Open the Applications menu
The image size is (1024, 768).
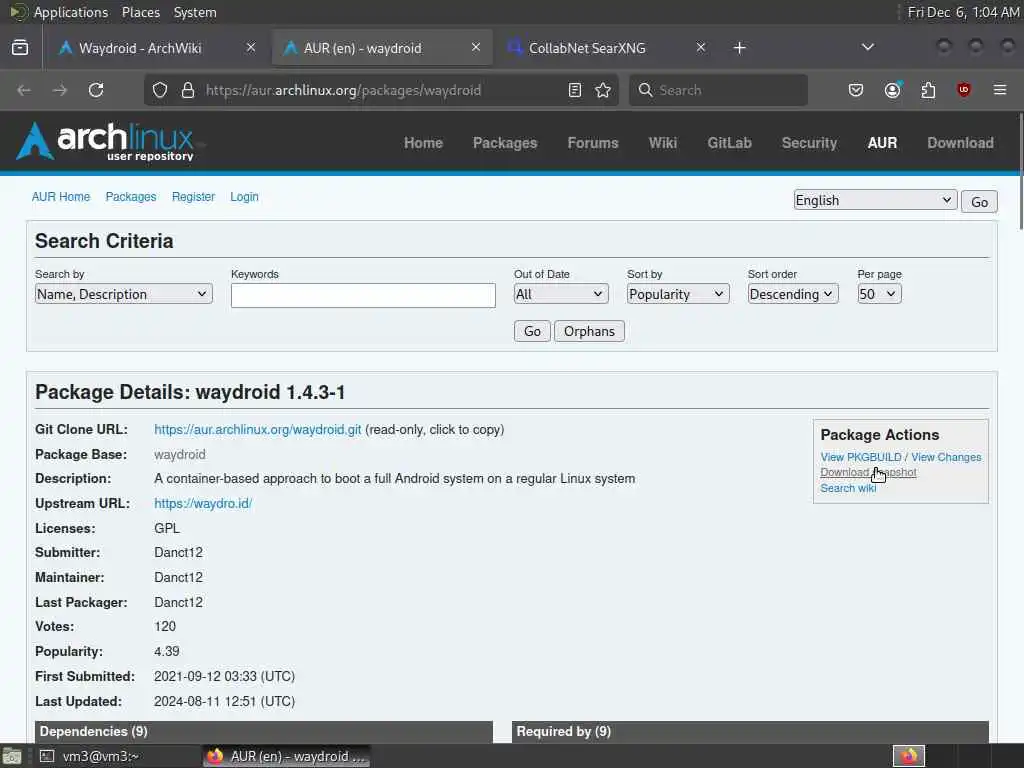tap(71, 12)
